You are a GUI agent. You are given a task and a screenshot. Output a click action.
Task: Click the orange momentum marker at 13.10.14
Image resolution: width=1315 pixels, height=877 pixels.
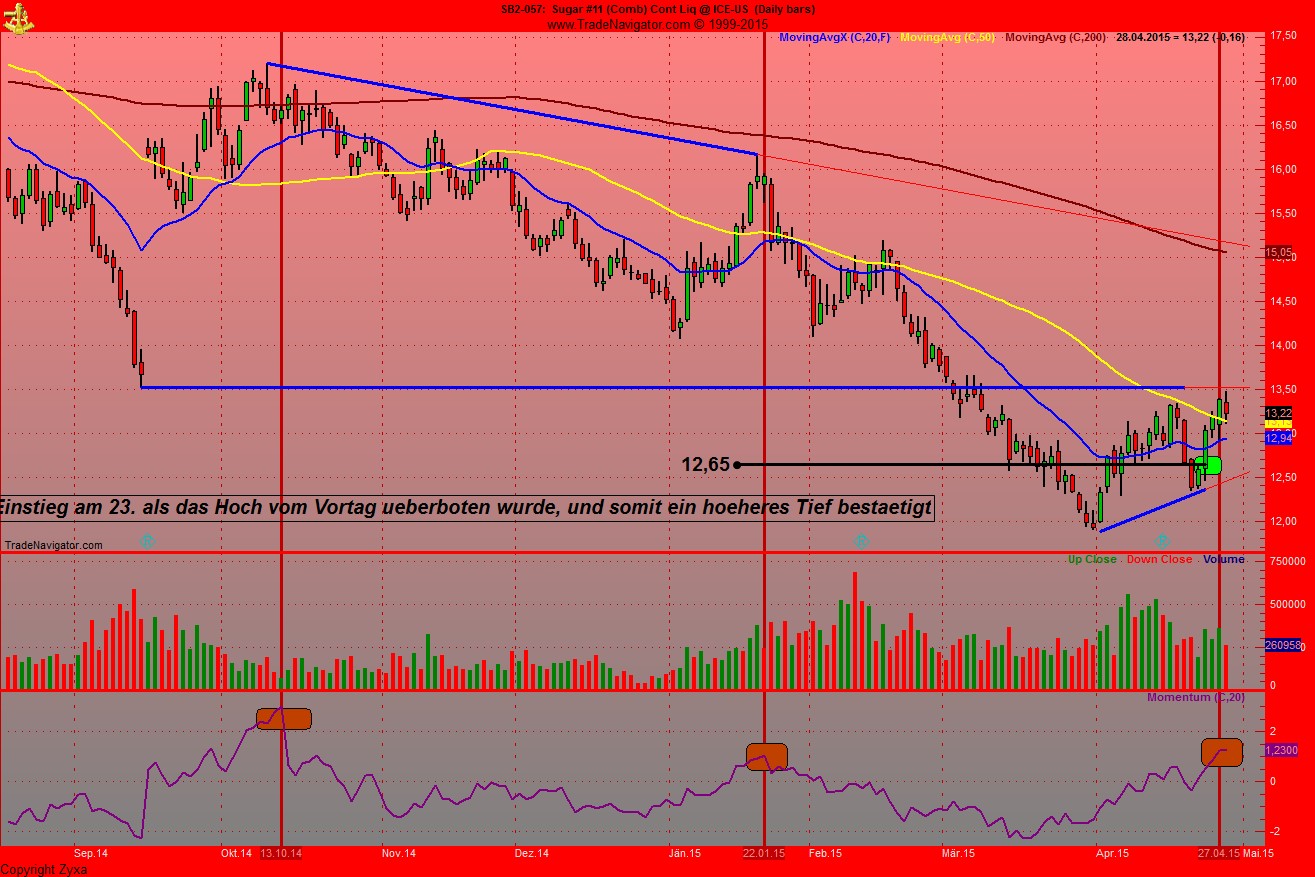[x=284, y=718]
